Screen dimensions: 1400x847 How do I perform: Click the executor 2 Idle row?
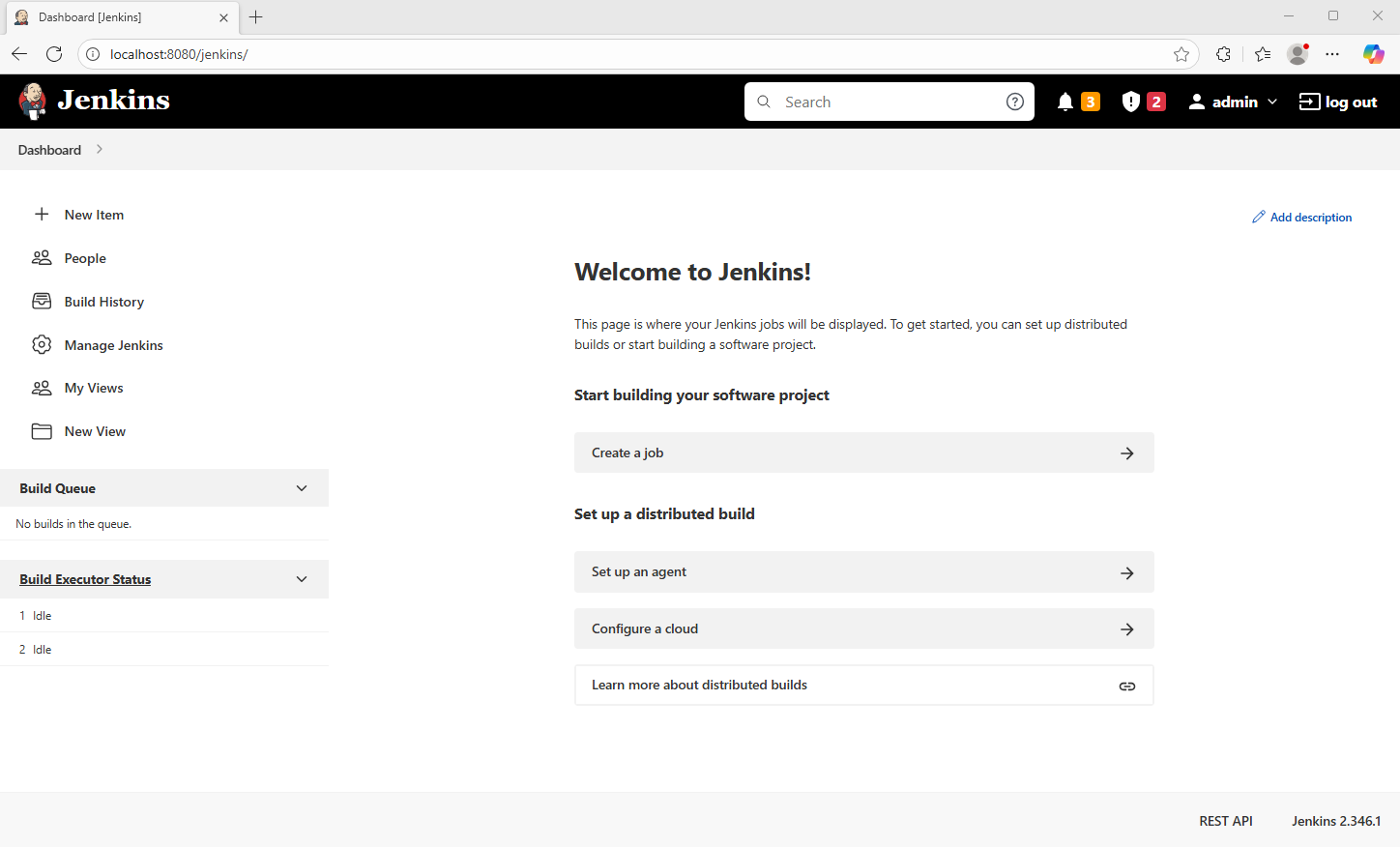164,650
